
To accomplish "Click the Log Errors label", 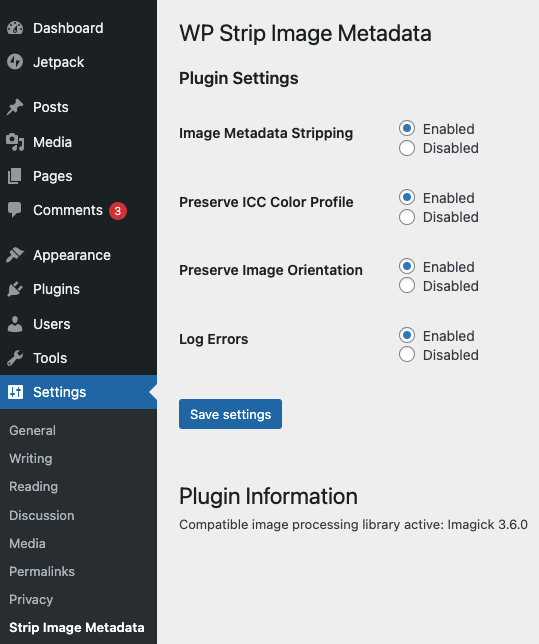I will point(214,339).
